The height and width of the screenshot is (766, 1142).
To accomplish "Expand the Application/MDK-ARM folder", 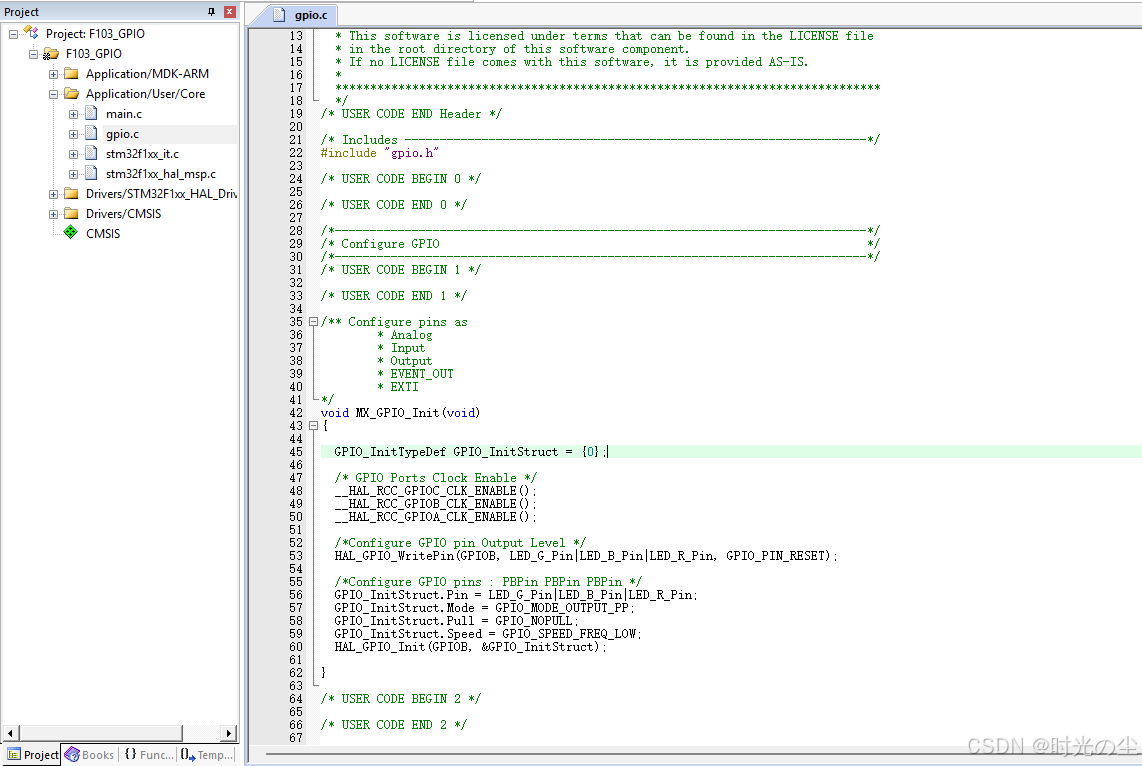I will coord(53,74).
